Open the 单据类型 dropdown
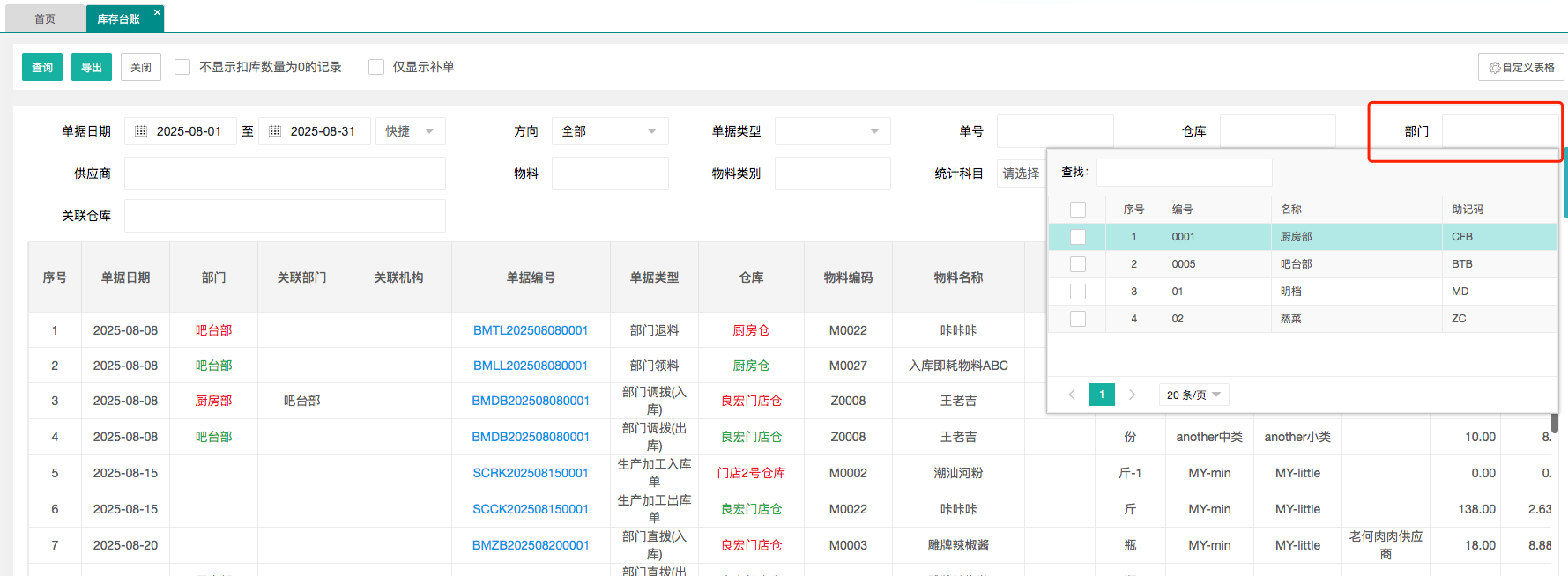1568x576 pixels. (x=832, y=131)
